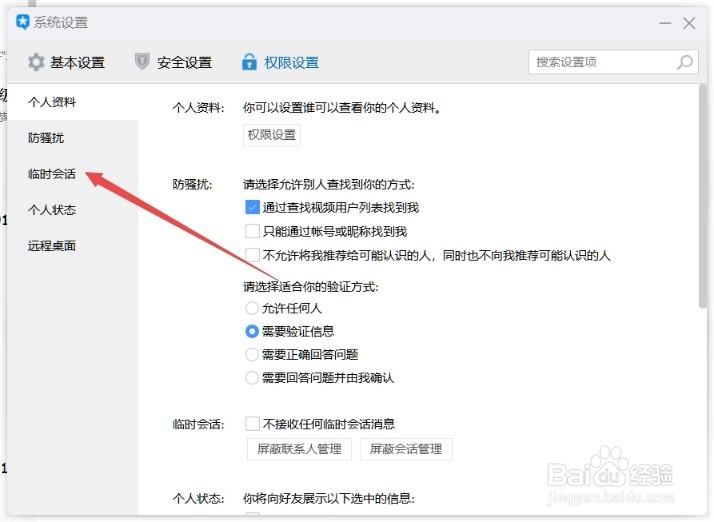Screen dimensions: 714x522
Task: Switch to the 安全设置 tab
Action: [x=173, y=62]
